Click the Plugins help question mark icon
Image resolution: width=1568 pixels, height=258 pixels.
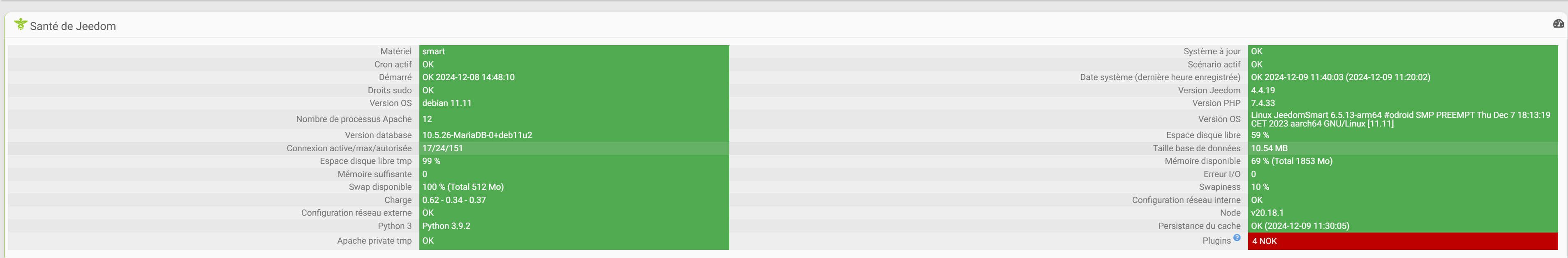(x=1237, y=238)
